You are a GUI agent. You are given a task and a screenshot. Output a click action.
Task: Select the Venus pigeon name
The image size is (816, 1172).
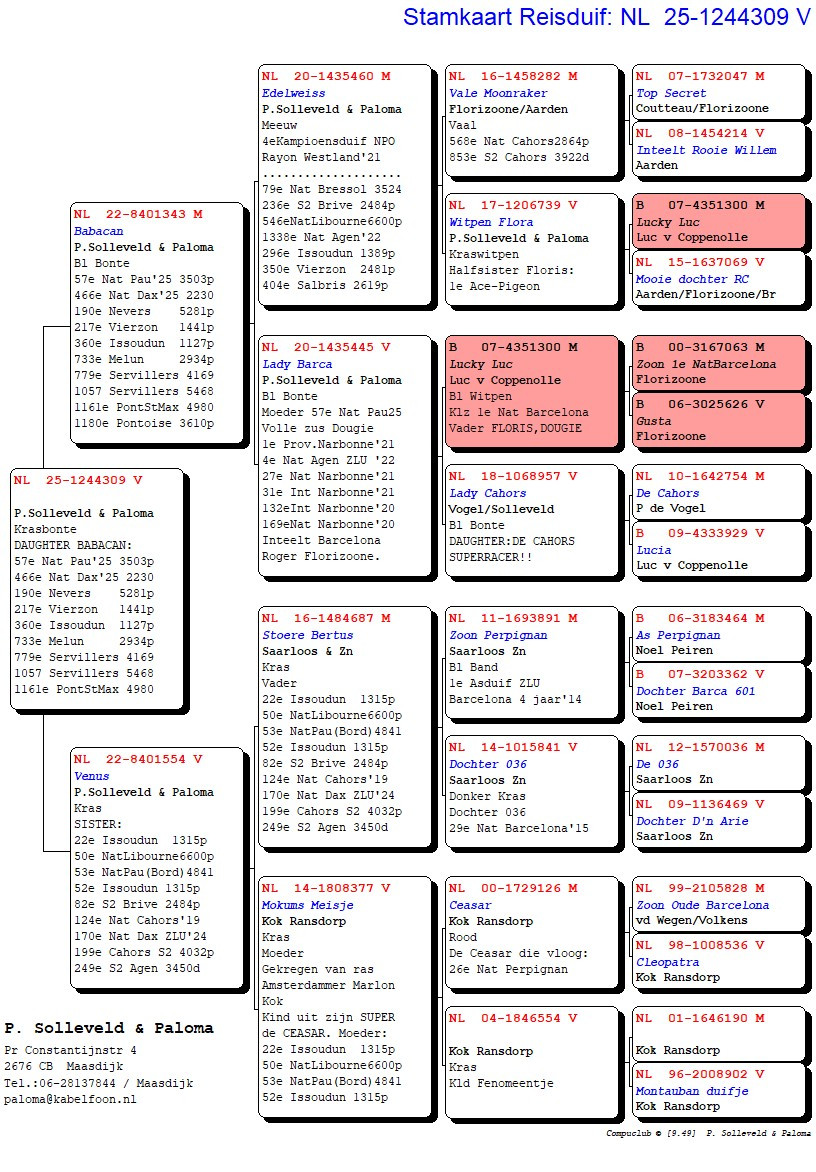point(92,776)
